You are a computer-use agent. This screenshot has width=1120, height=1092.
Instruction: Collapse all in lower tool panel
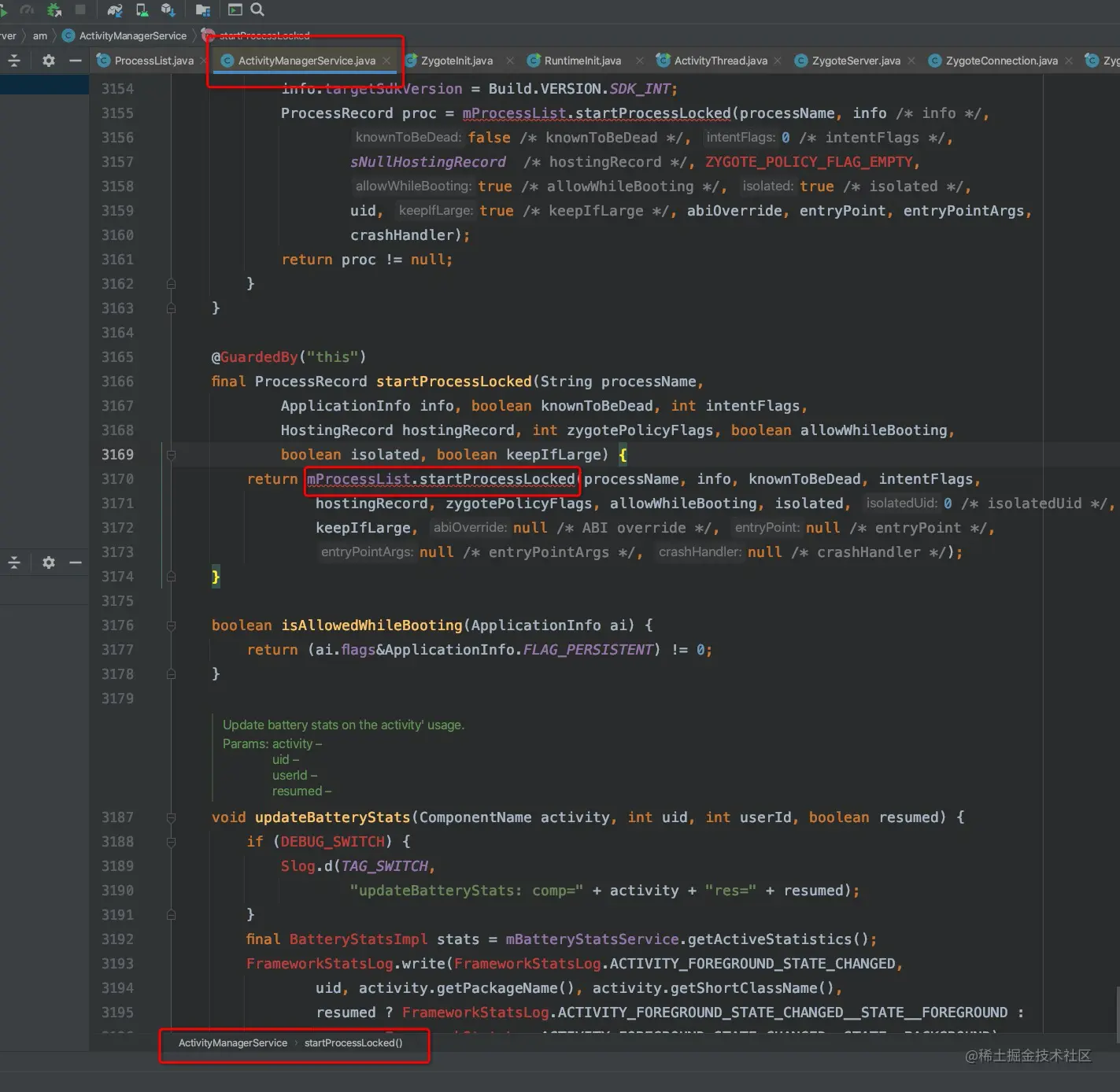[14, 563]
